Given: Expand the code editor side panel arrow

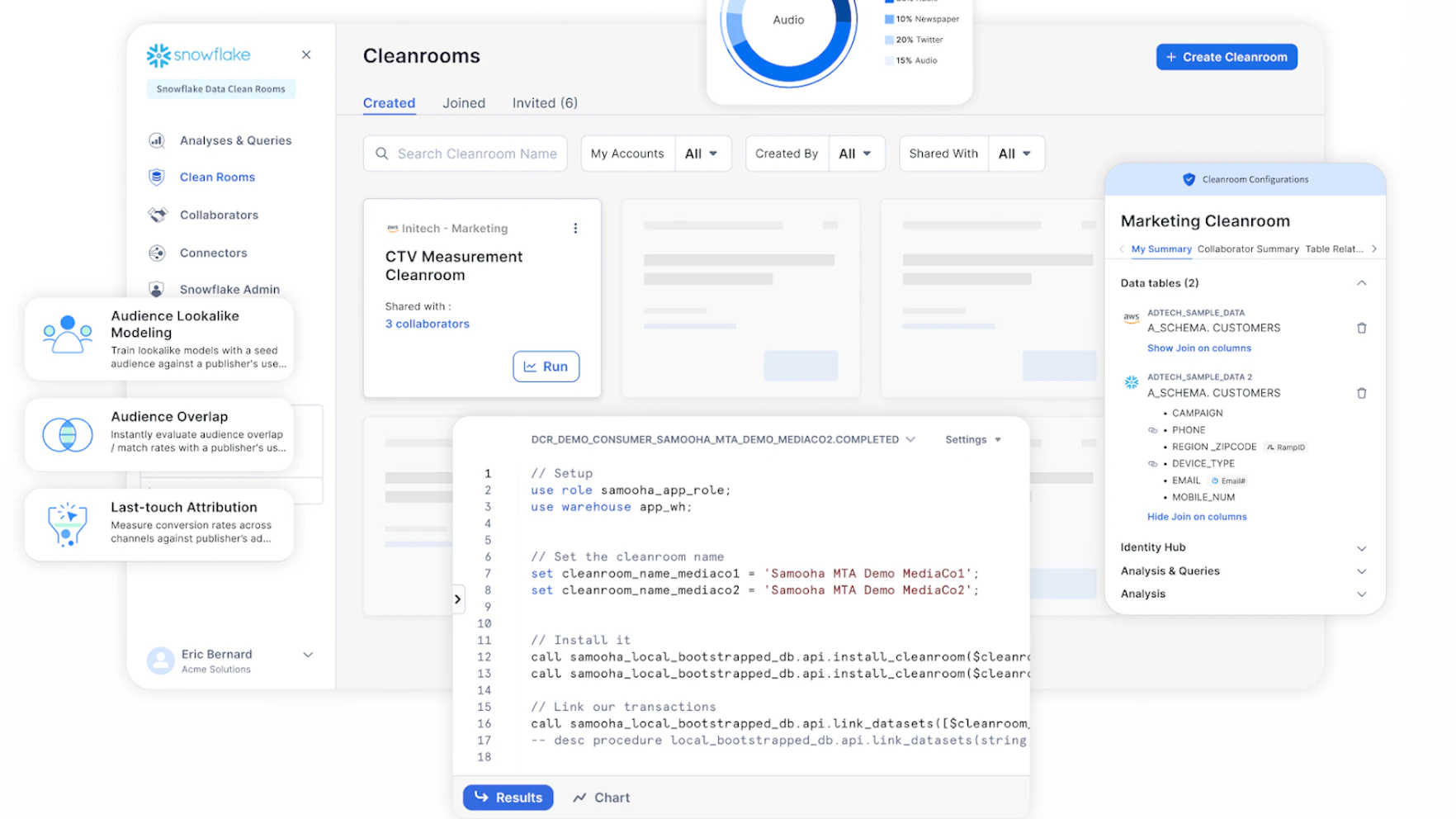Looking at the screenshot, I should 457,599.
